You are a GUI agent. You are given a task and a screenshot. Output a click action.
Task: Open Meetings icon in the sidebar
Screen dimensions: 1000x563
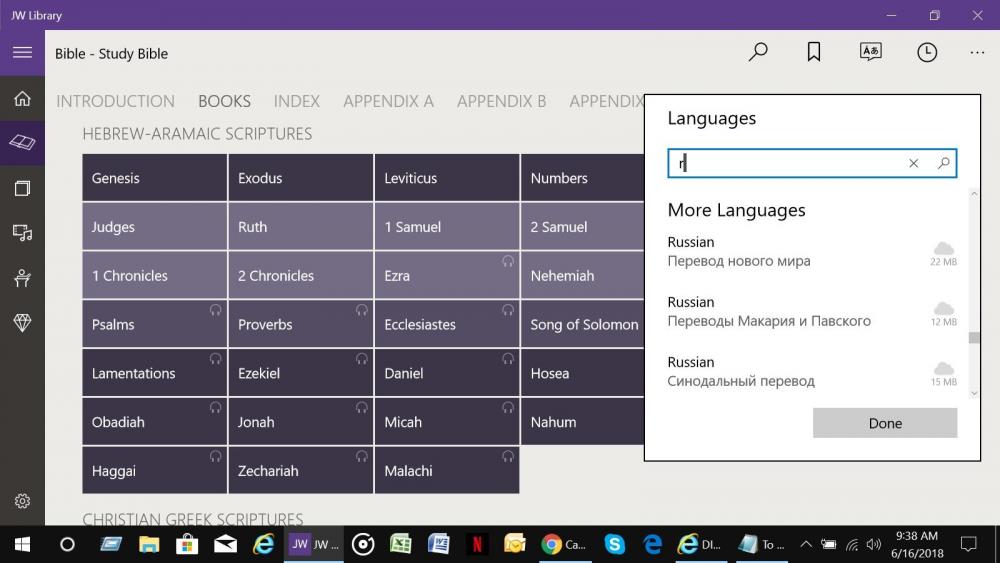click(x=22, y=278)
